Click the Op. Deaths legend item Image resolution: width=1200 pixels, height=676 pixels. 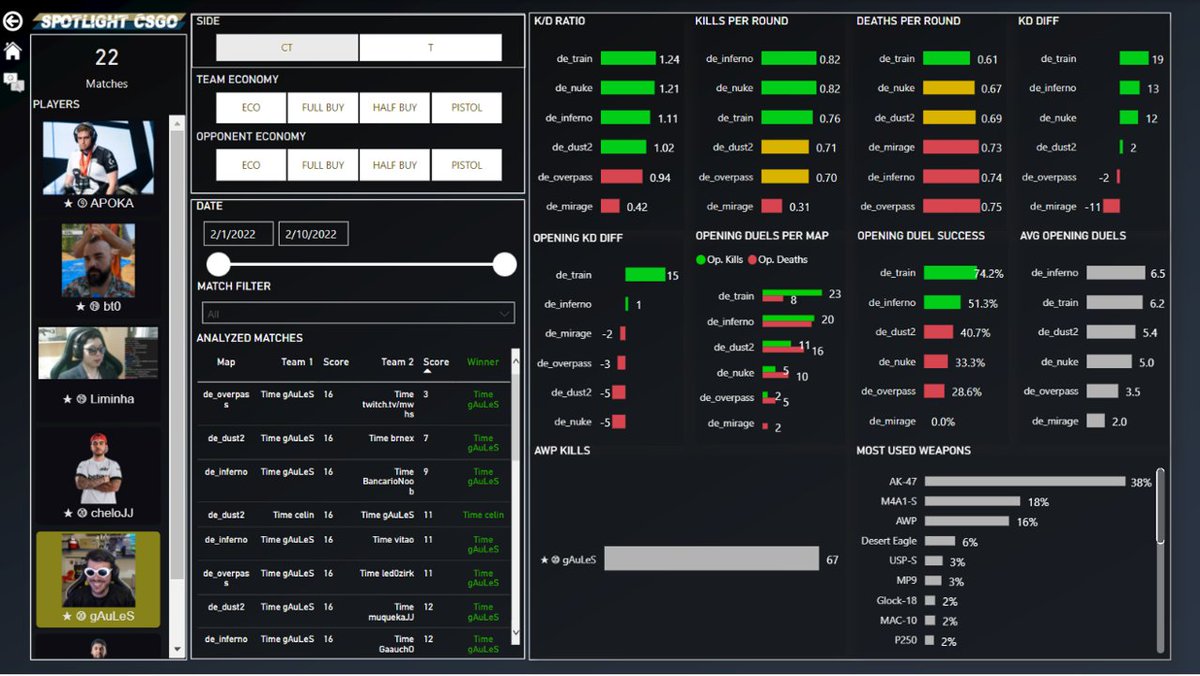coord(777,260)
